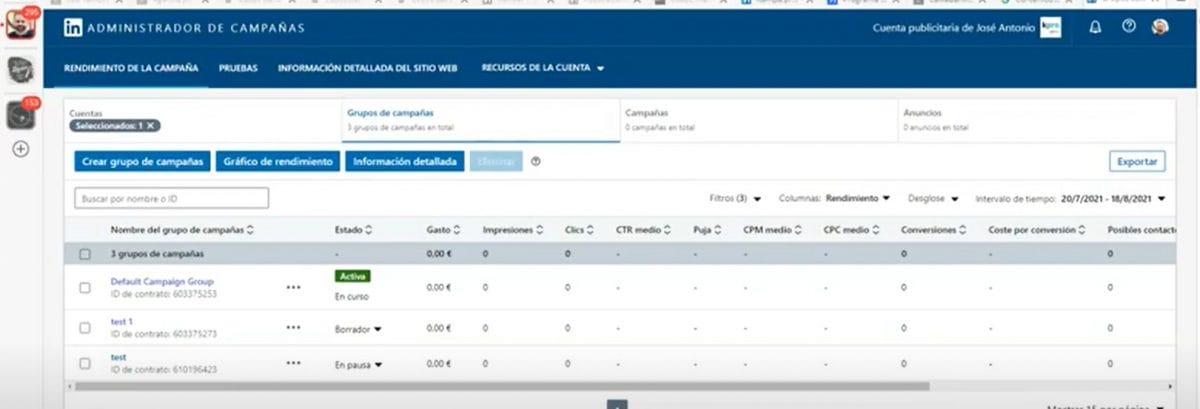
Task: Click the Exportar button
Action: click(x=1137, y=161)
